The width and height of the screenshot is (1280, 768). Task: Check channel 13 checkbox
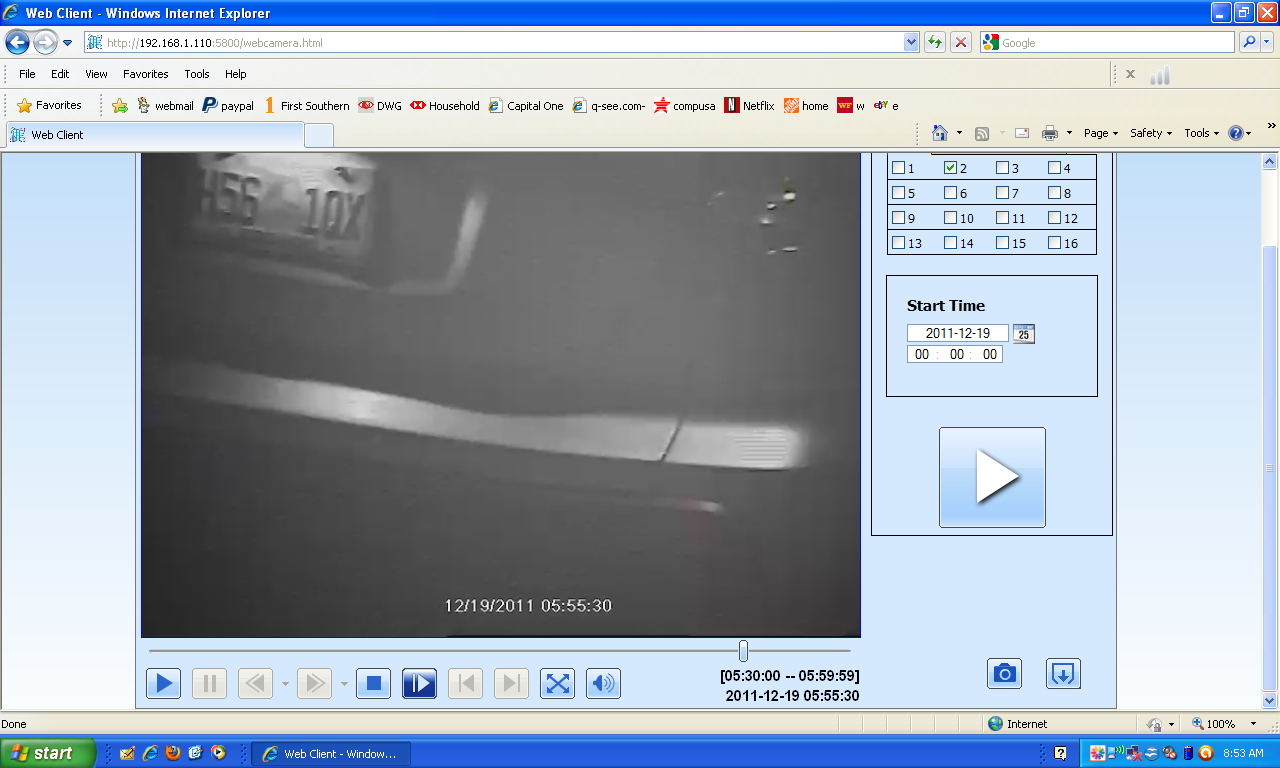(898, 243)
